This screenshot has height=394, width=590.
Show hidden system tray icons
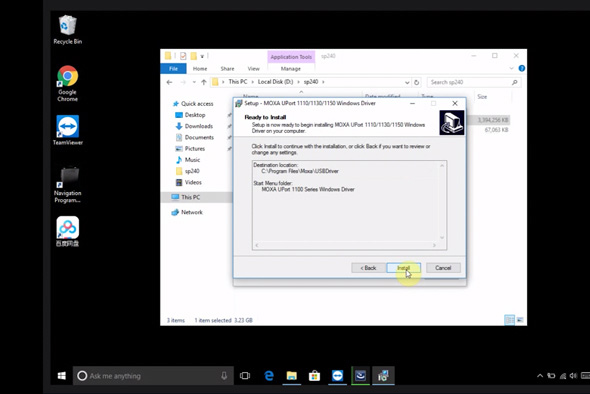click(x=540, y=376)
